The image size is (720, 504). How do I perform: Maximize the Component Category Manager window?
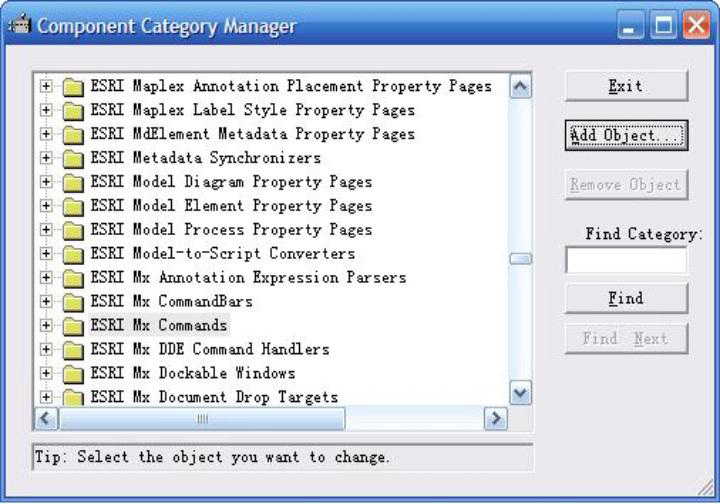pos(663,25)
